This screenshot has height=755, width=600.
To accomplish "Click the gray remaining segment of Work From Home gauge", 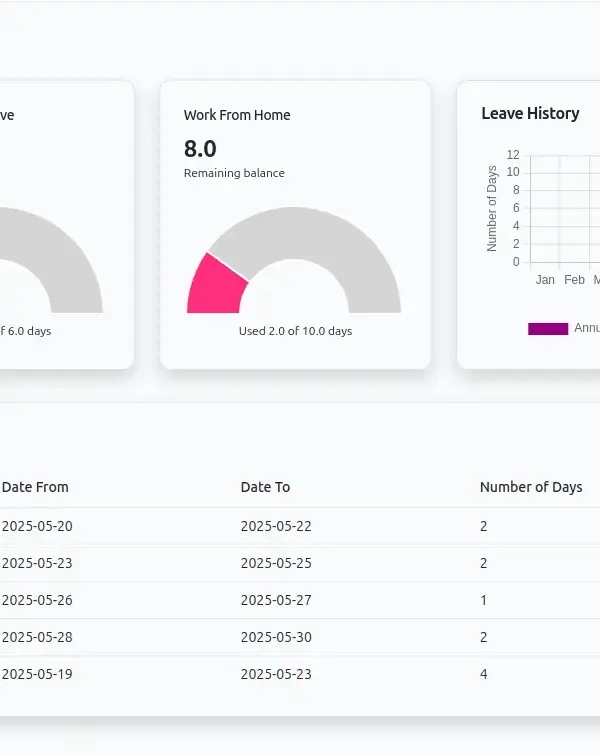I will click(320, 233).
